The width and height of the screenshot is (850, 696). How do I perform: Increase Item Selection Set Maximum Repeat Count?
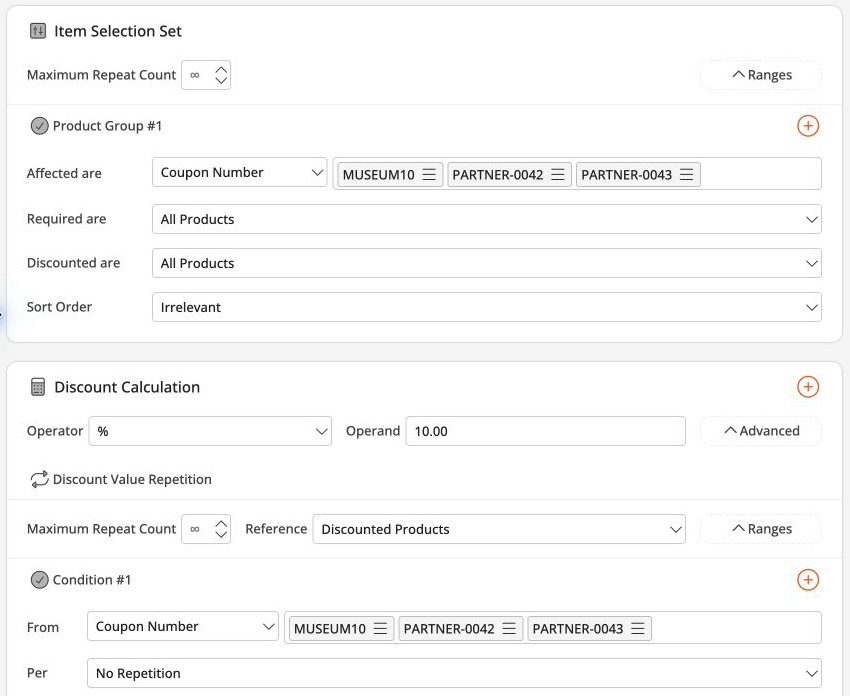coord(221,69)
